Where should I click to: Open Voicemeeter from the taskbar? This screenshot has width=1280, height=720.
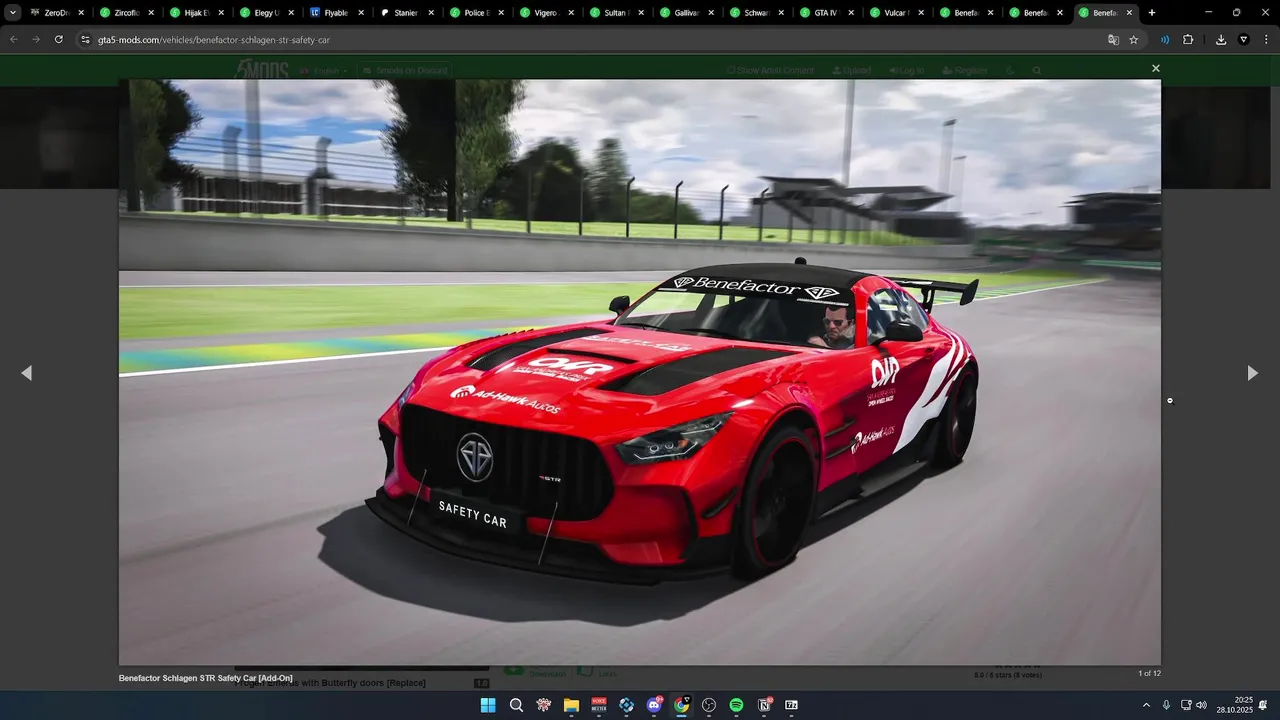coord(599,705)
